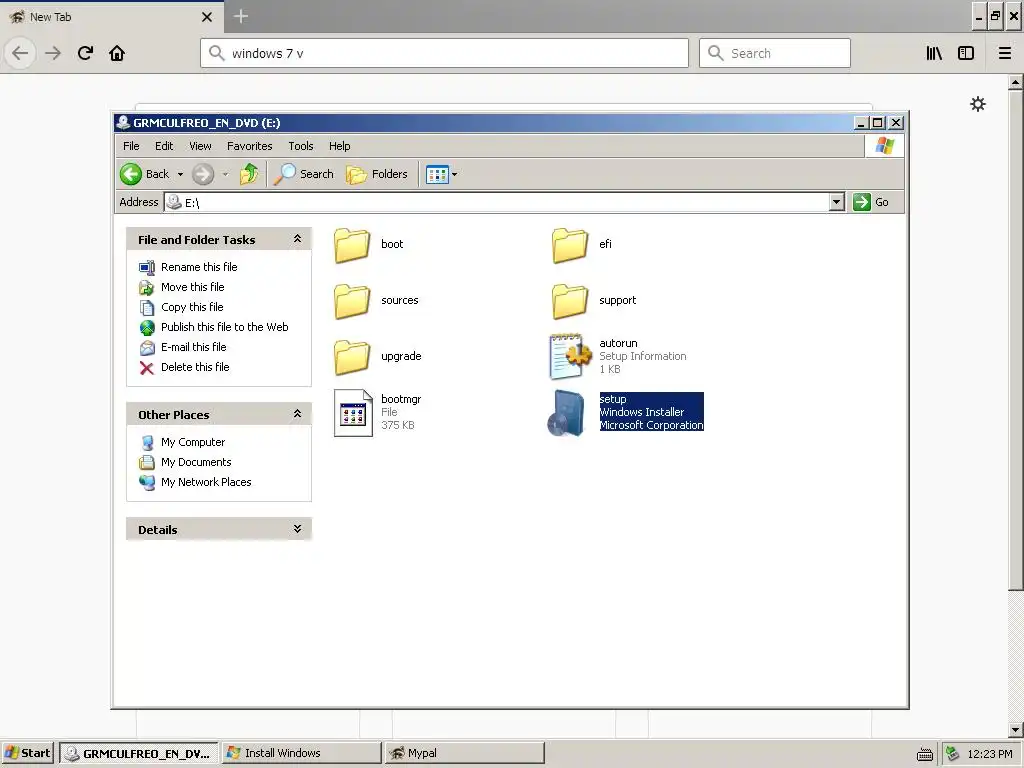Open the Back button history dropdown
This screenshot has width=1024, height=768.
[x=180, y=174]
